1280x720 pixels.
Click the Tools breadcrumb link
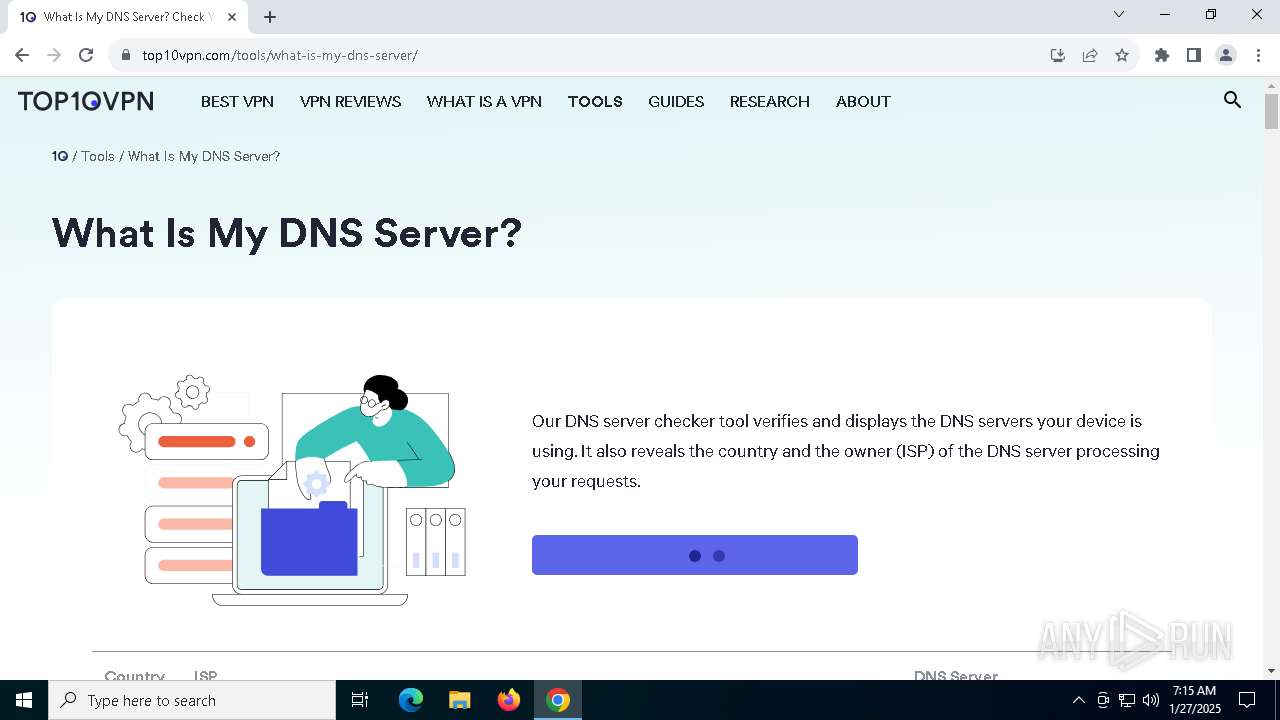click(98, 156)
